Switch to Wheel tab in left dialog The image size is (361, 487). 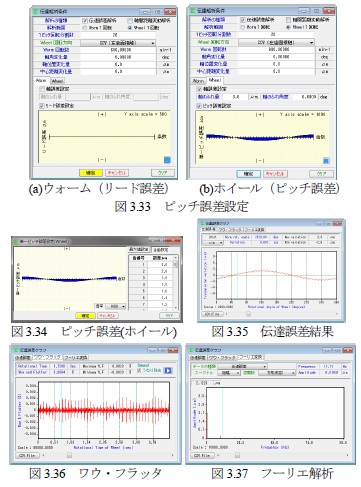57,81
